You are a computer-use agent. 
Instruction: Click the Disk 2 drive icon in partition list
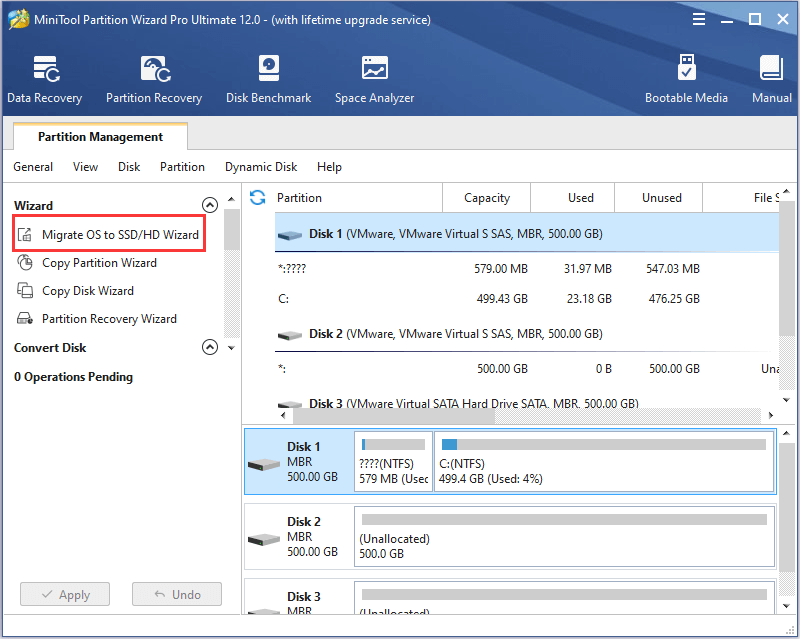pyautogui.click(x=290, y=335)
